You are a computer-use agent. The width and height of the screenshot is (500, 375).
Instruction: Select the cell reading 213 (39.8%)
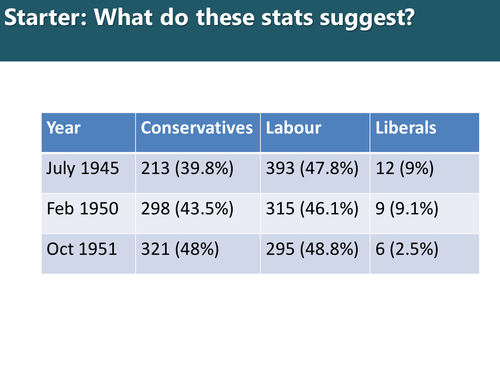click(x=198, y=173)
